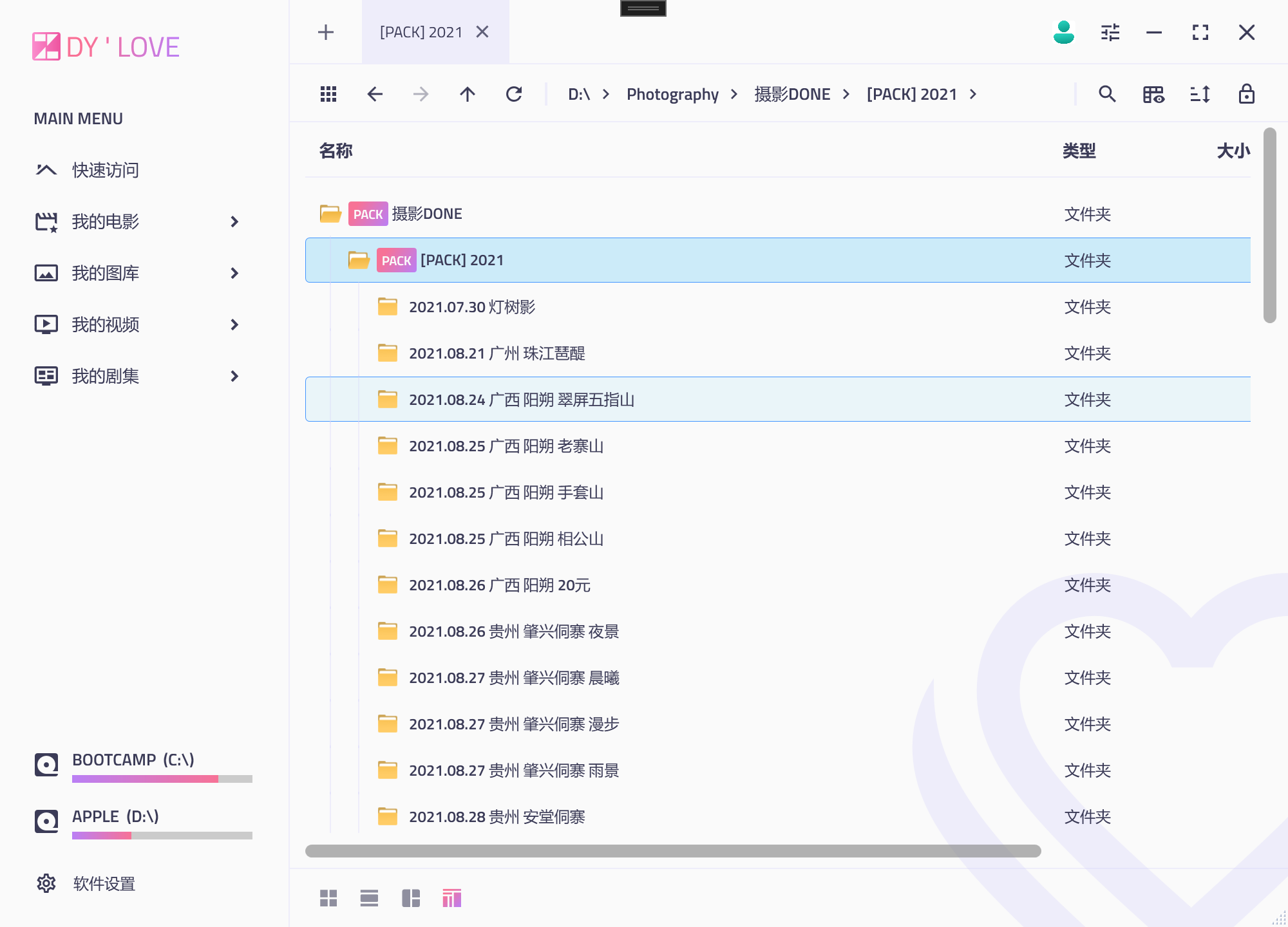The height and width of the screenshot is (927, 1288).
Task: Select the [PACK] 2021 folder row
Action: [778, 260]
